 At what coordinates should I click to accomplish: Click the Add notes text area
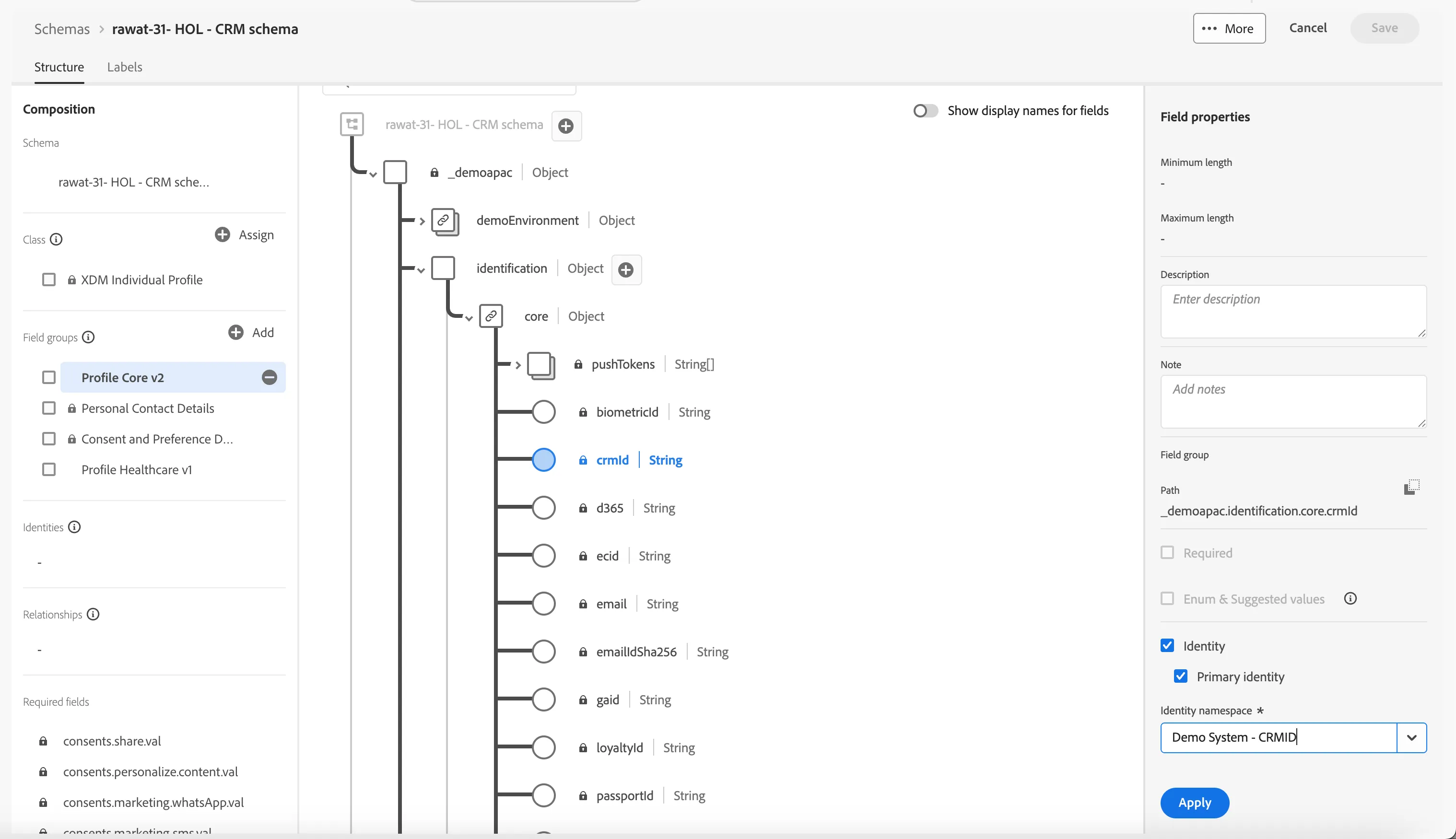tap(1293, 402)
